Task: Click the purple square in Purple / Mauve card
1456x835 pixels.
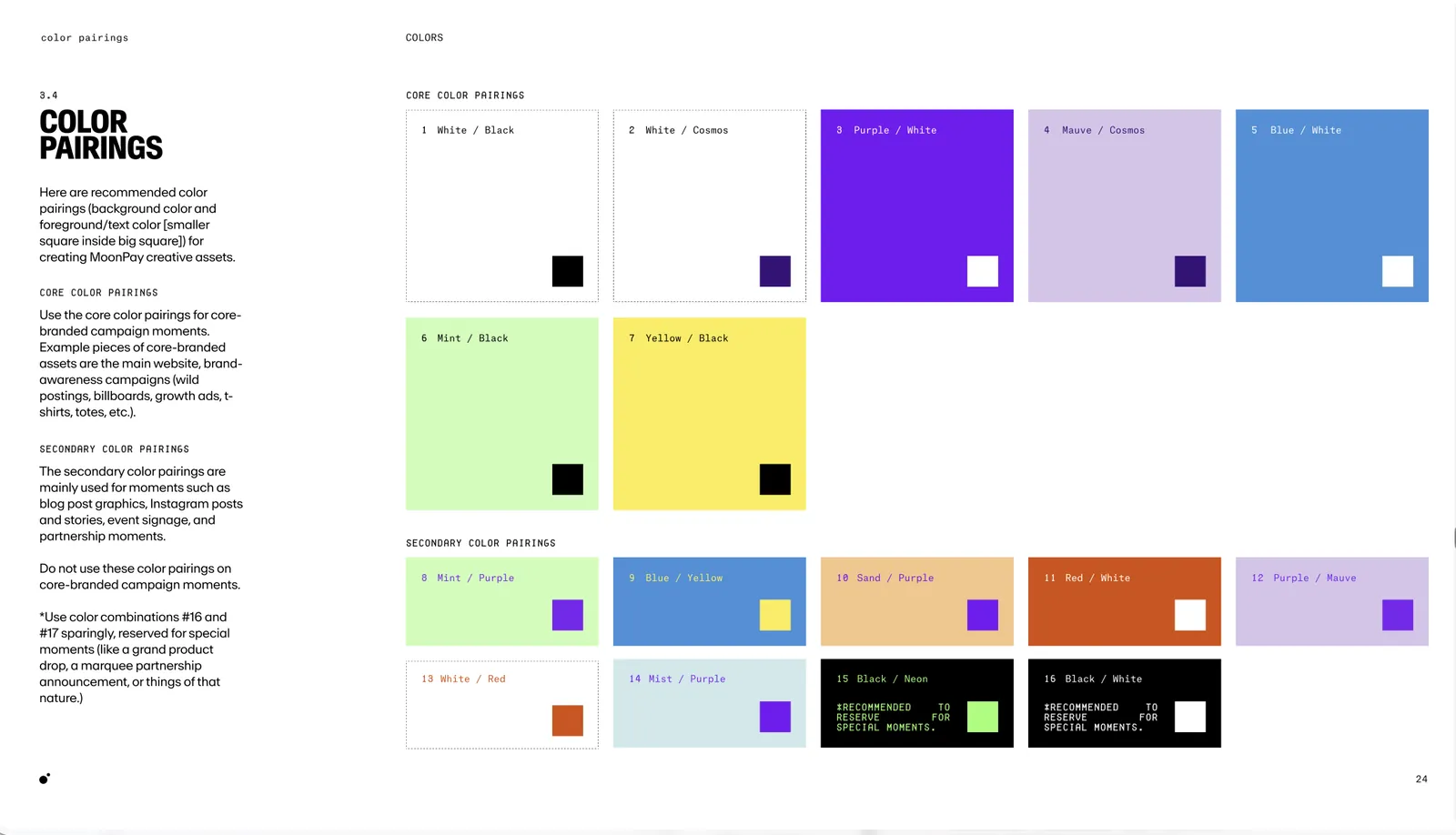Action: pos(1398,615)
